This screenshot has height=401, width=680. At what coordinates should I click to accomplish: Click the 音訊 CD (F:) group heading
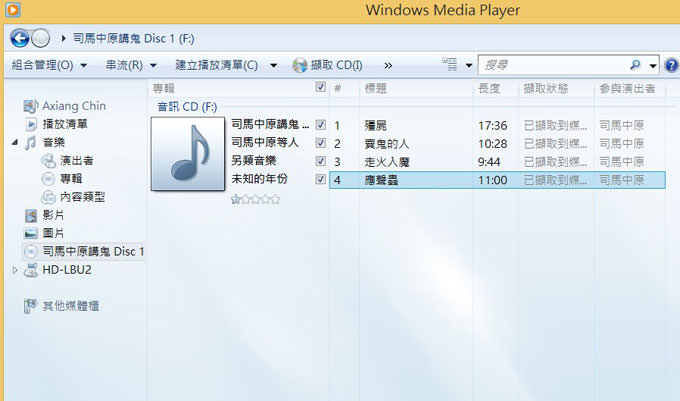[x=187, y=107]
